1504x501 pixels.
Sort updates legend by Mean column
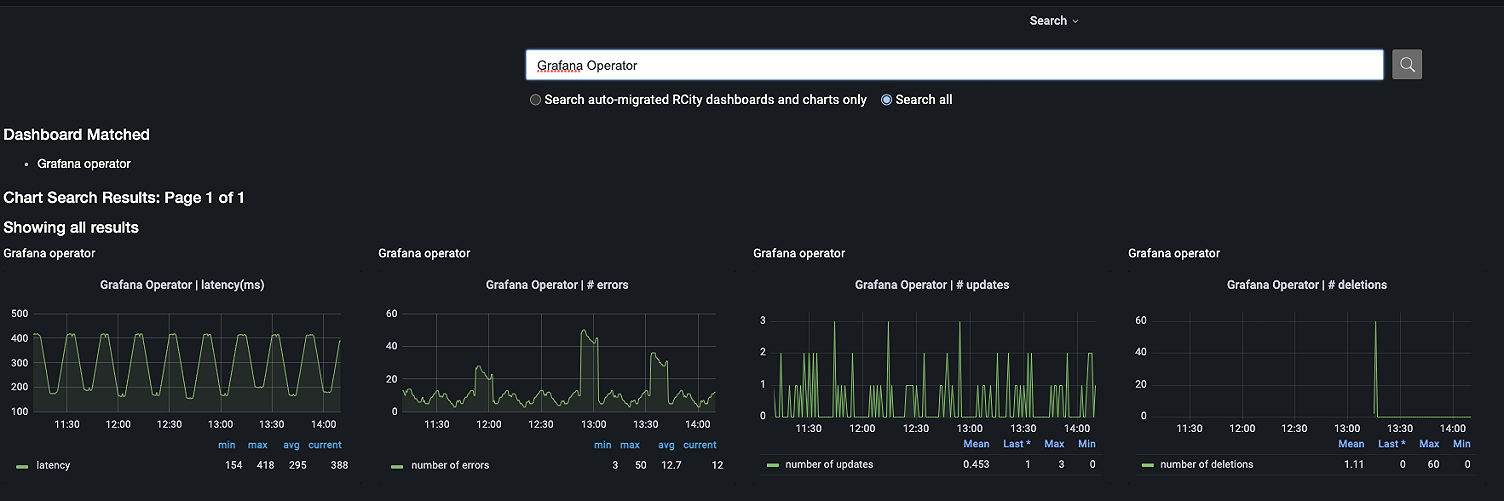click(976, 444)
